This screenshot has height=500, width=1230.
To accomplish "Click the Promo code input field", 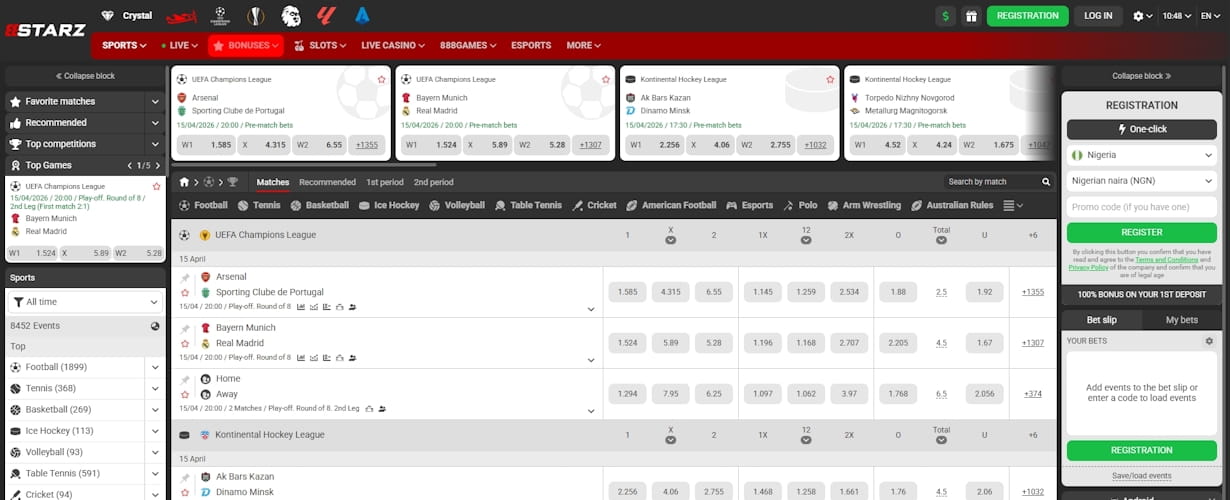I will point(1141,207).
